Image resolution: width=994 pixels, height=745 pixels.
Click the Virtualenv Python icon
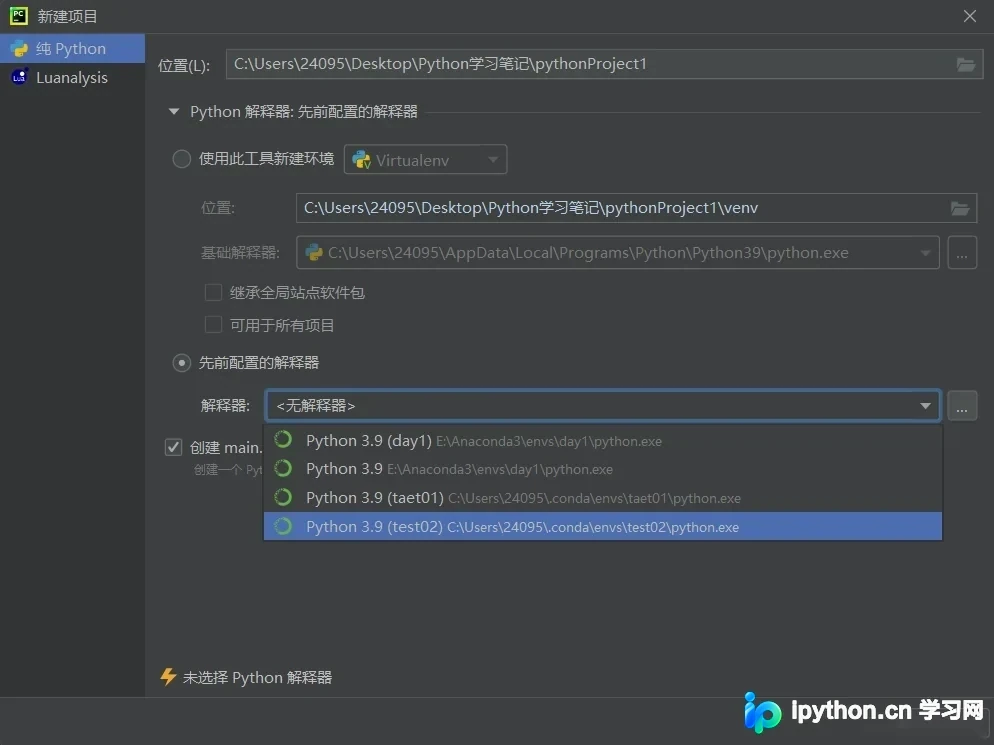[x=361, y=160]
